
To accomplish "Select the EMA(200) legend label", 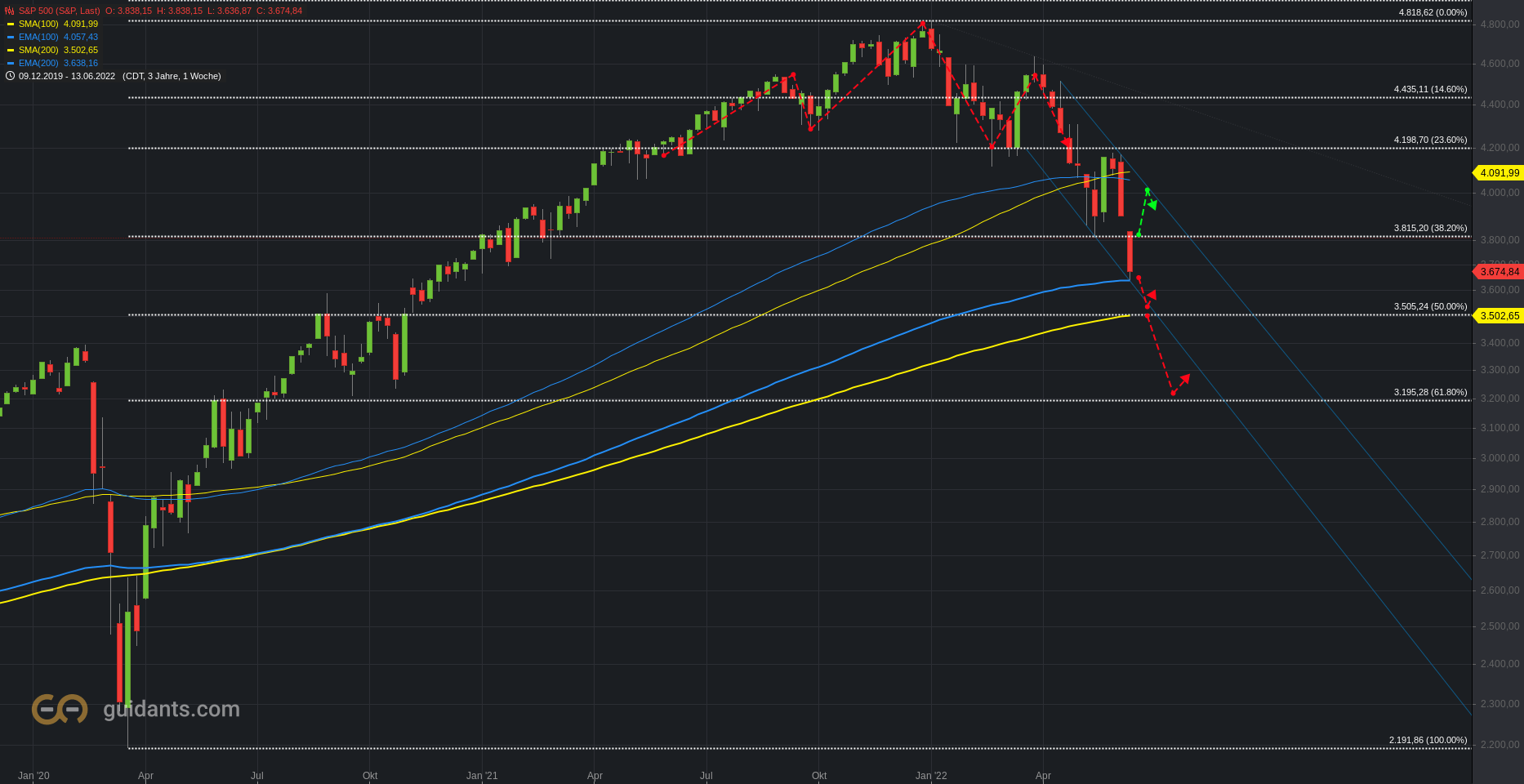I will 38,63.
